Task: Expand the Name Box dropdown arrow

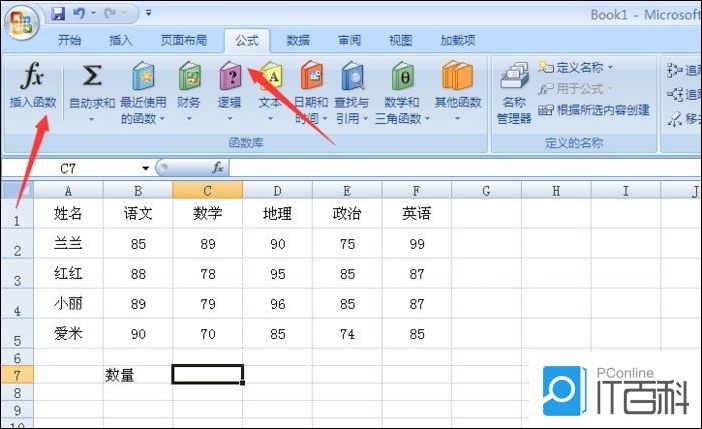Action: (x=146, y=168)
